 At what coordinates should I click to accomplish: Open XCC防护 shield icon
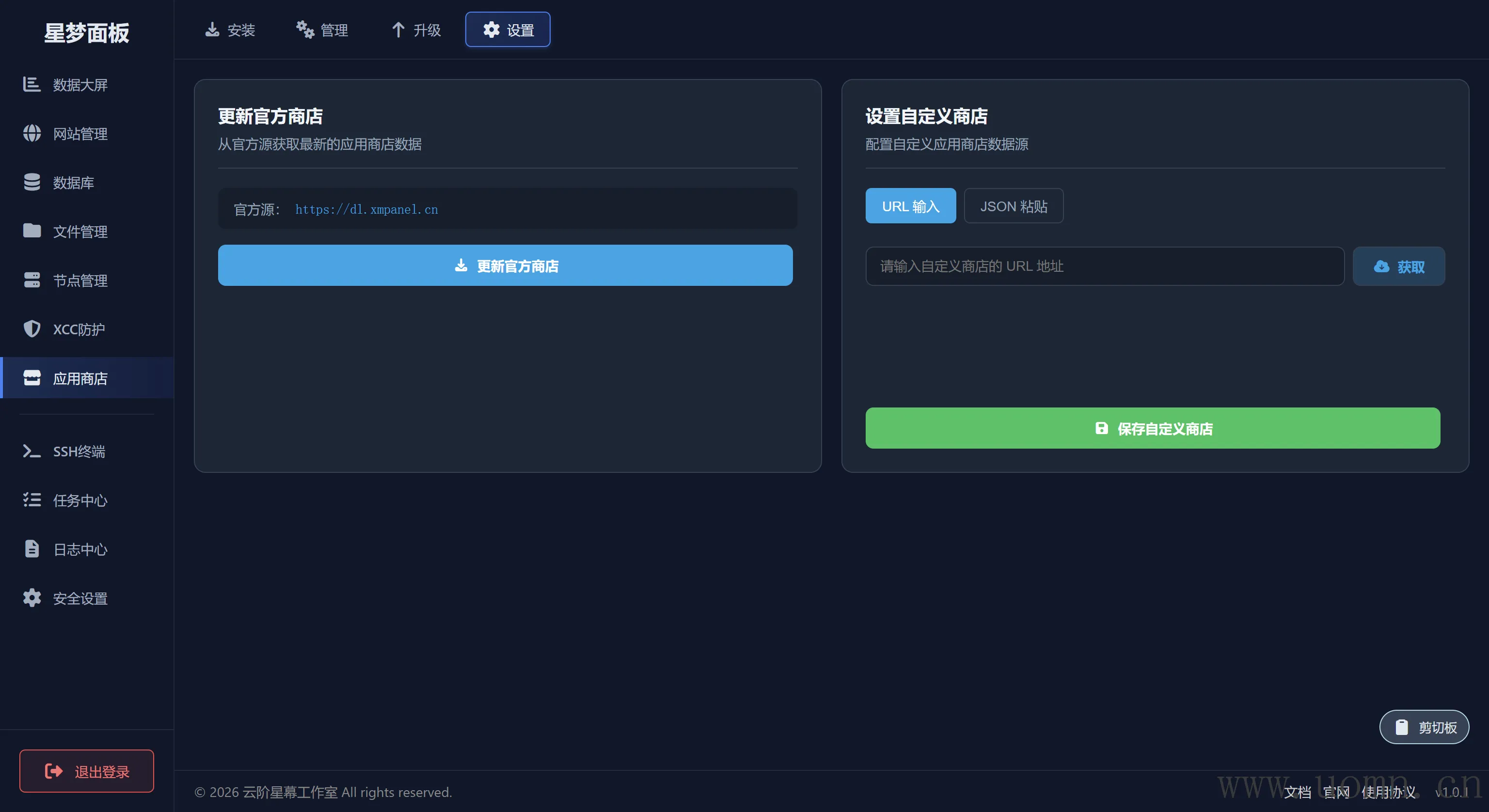32,329
